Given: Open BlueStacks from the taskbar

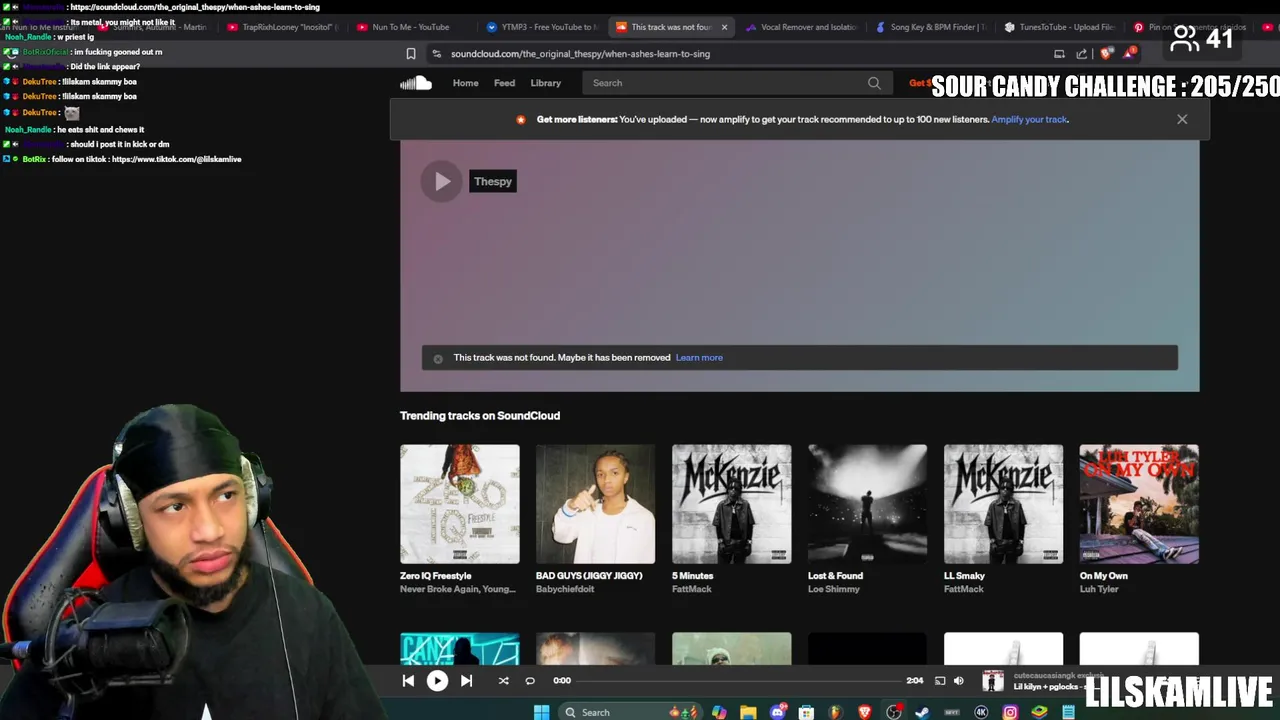Looking at the screenshot, I should click(x=1037, y=712).
